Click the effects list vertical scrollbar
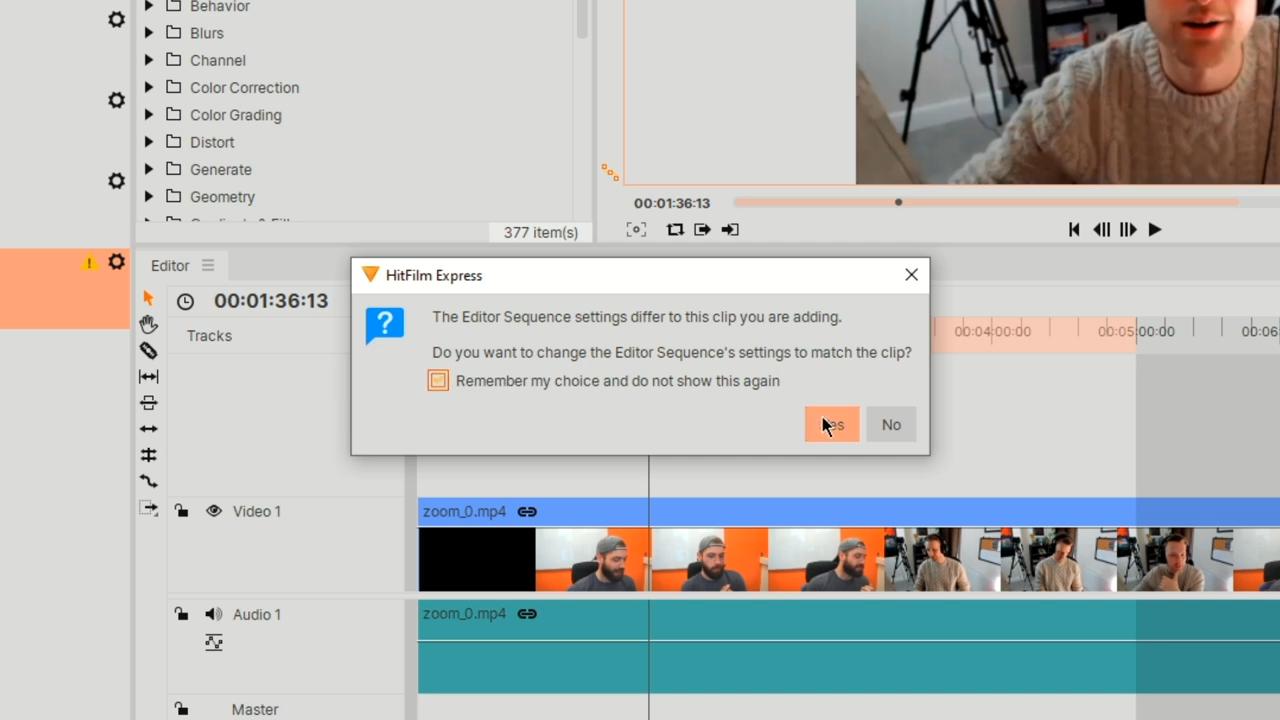Viewport: 1280px width, 720px height. coord(582,19)
